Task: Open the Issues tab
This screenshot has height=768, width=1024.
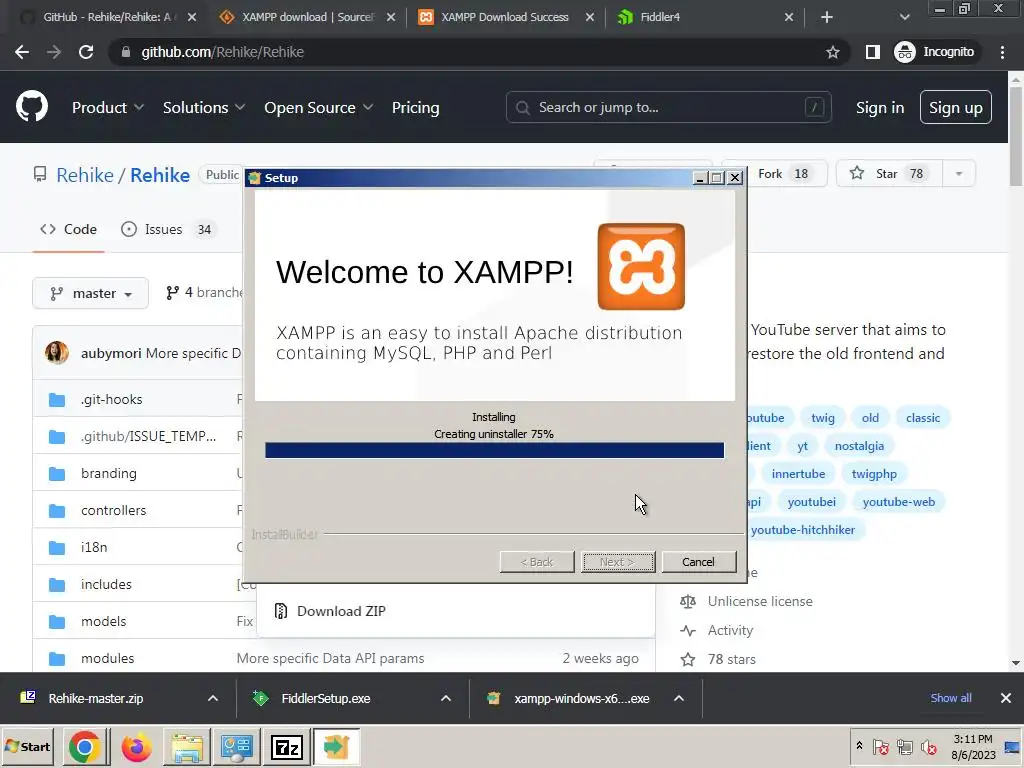Action: click(x=167, y=229)
